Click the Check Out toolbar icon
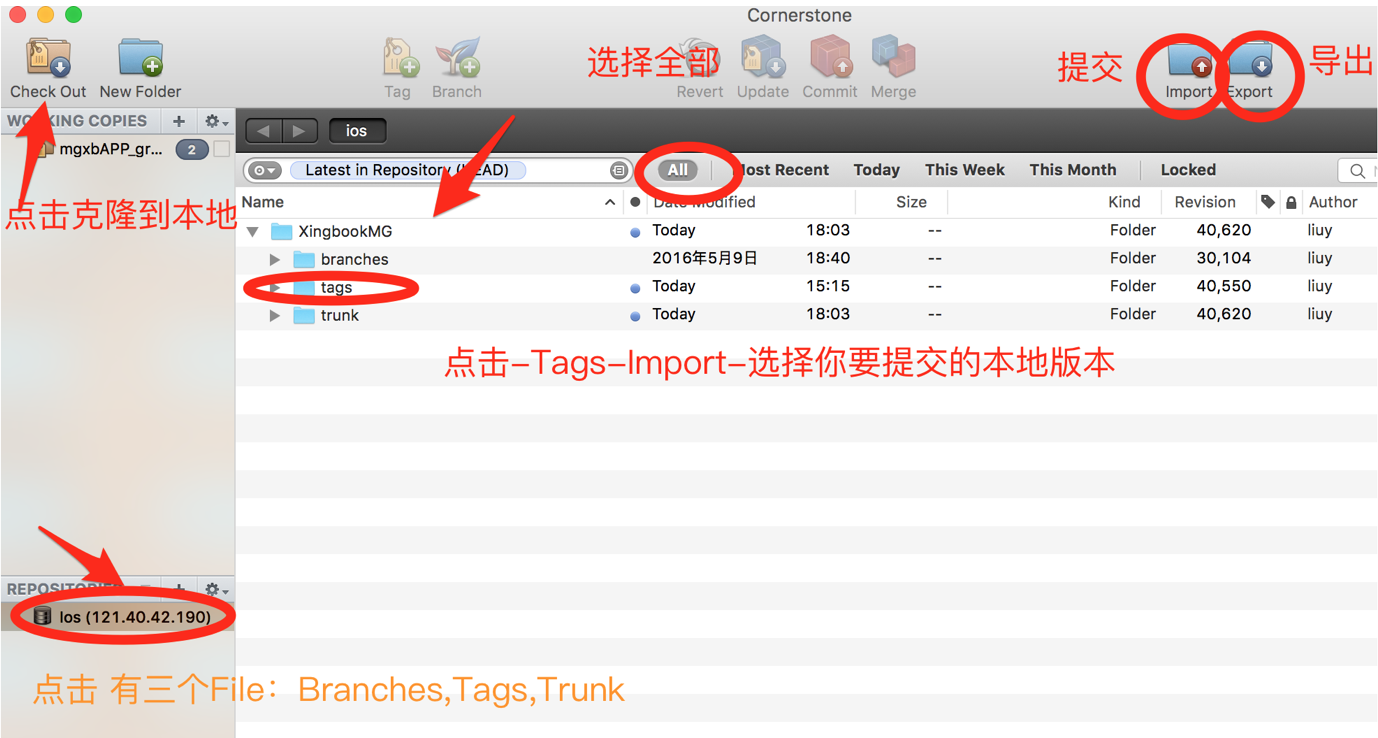 coord(48,58)
